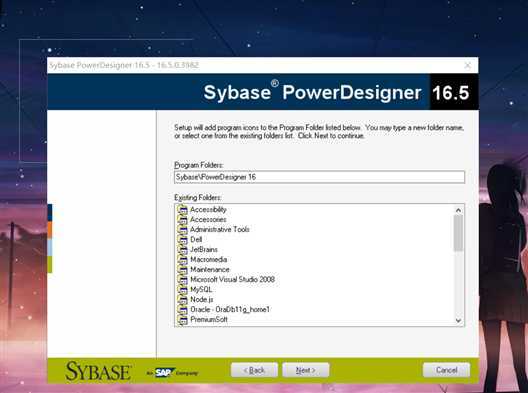Select Oracle - OraDb11g_home1 entry
The image size is (528, 393).
click(x=230, y=309)
